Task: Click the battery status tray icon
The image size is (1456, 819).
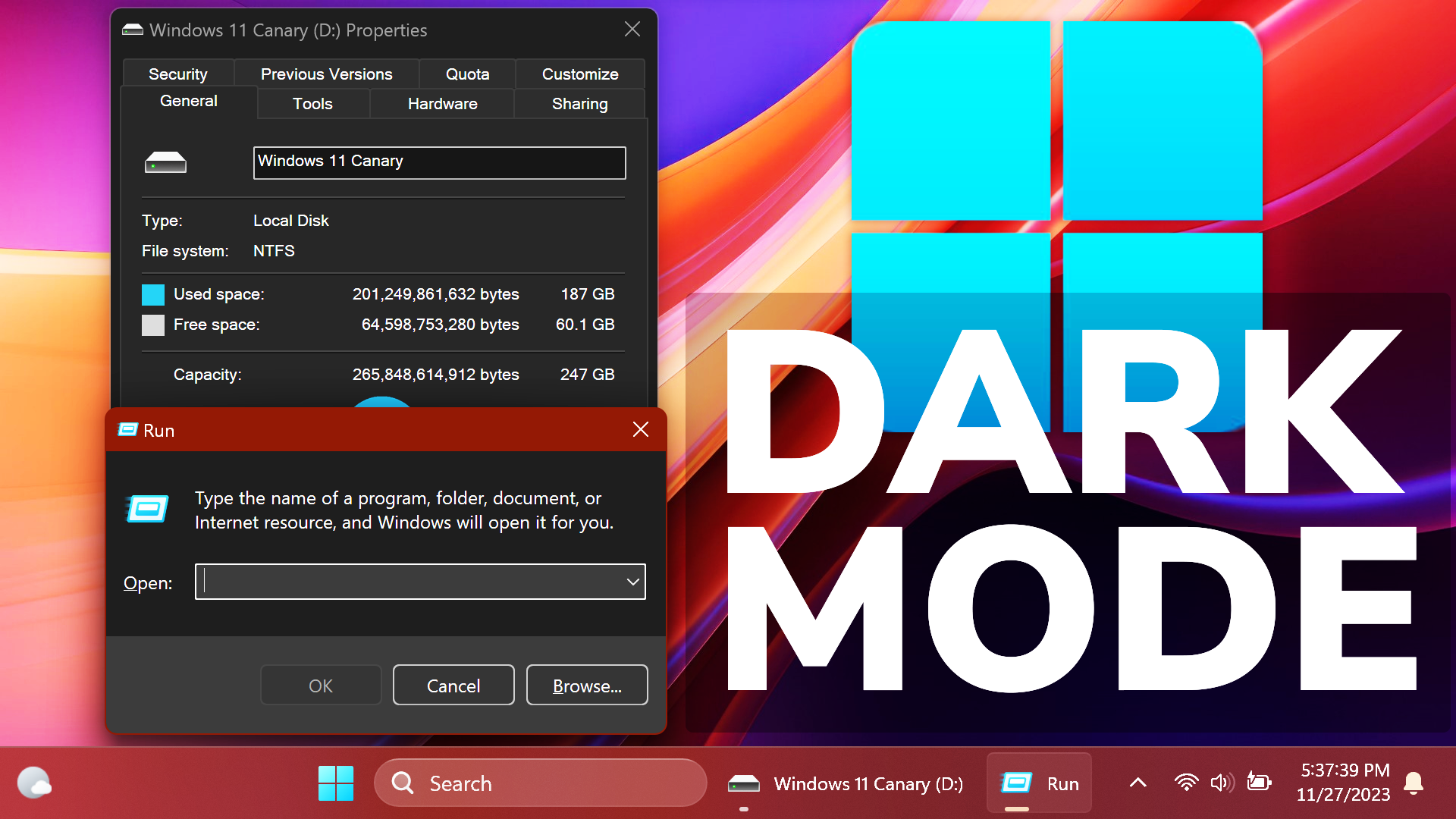Action: coord(1259,783)
